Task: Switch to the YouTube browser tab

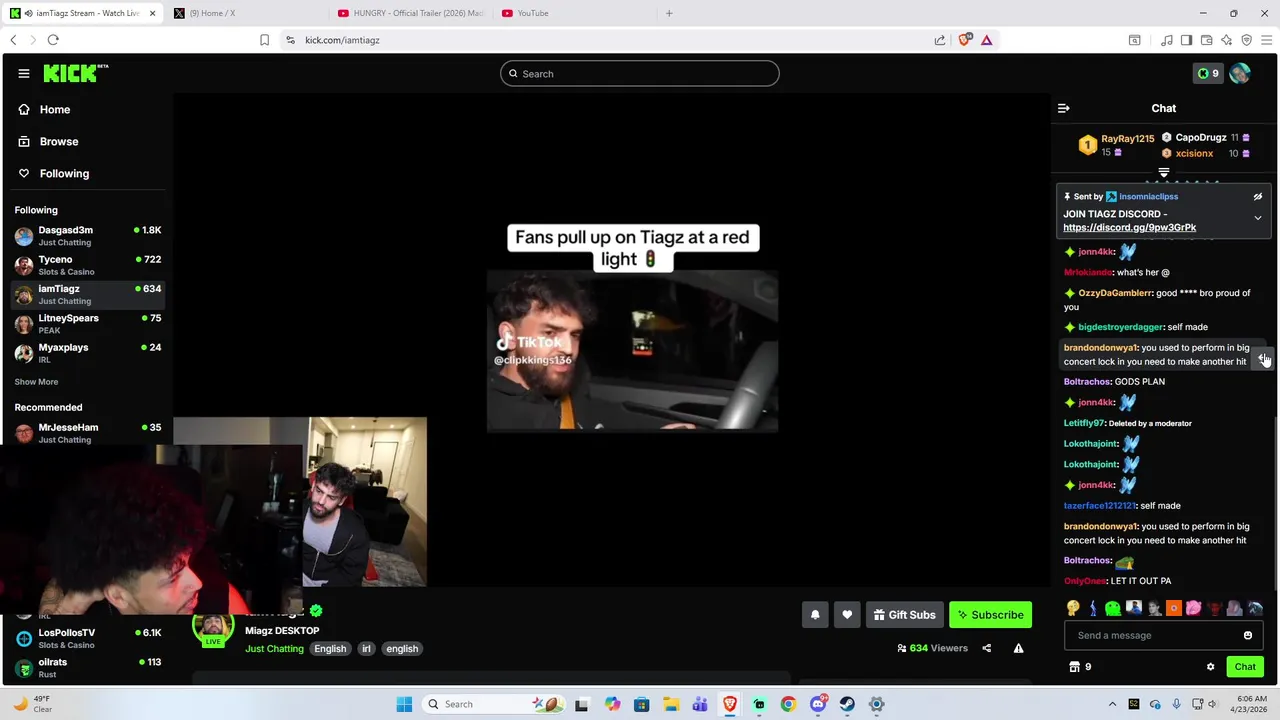Action: click(575, 13)
